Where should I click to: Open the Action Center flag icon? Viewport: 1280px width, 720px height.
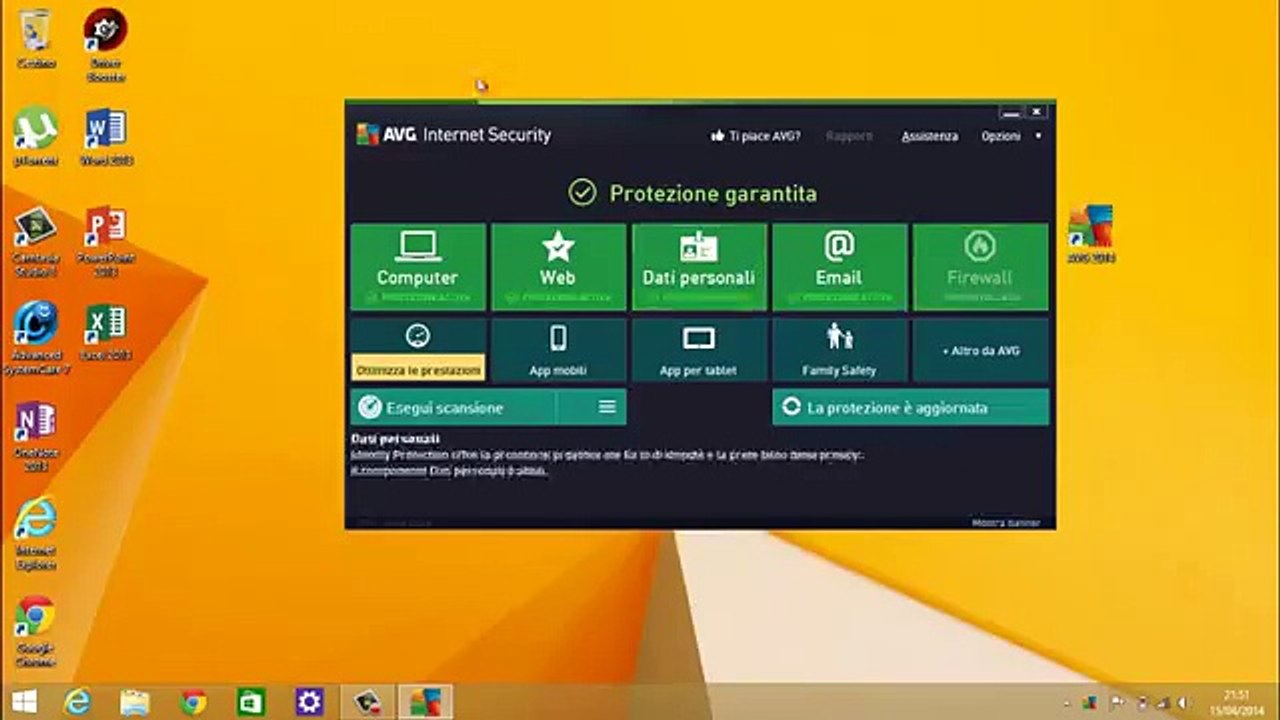point(1116,702)
